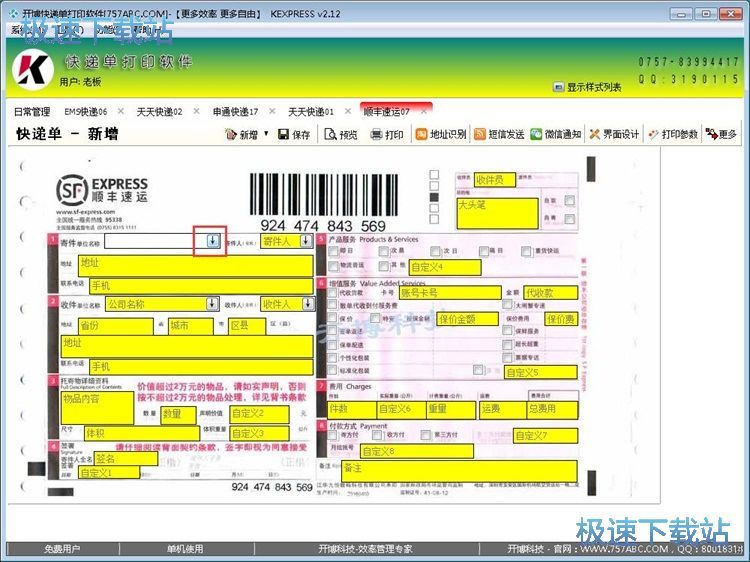Click the 短信发送 button label
750x562 pixels.
pos(506,135)
